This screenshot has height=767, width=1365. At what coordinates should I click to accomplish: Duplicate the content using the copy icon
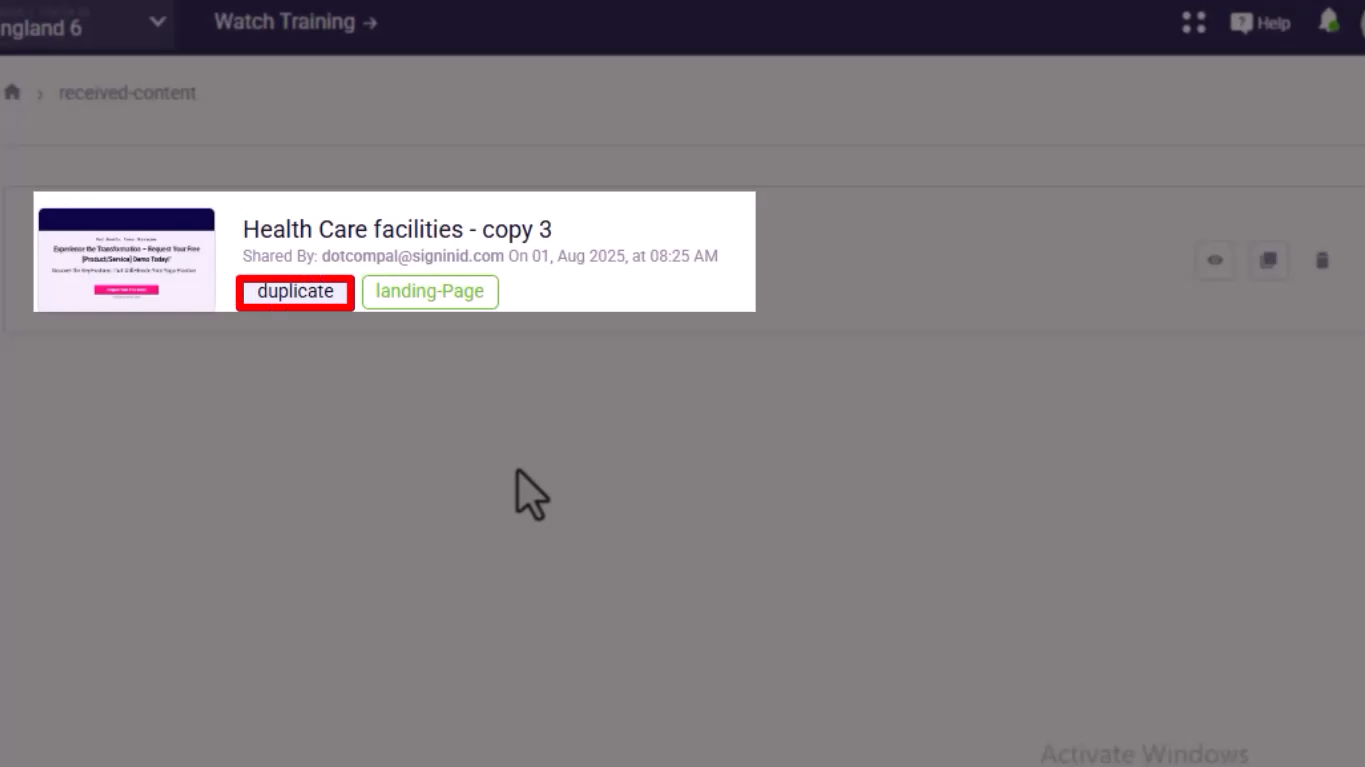tap(1268, 260)
